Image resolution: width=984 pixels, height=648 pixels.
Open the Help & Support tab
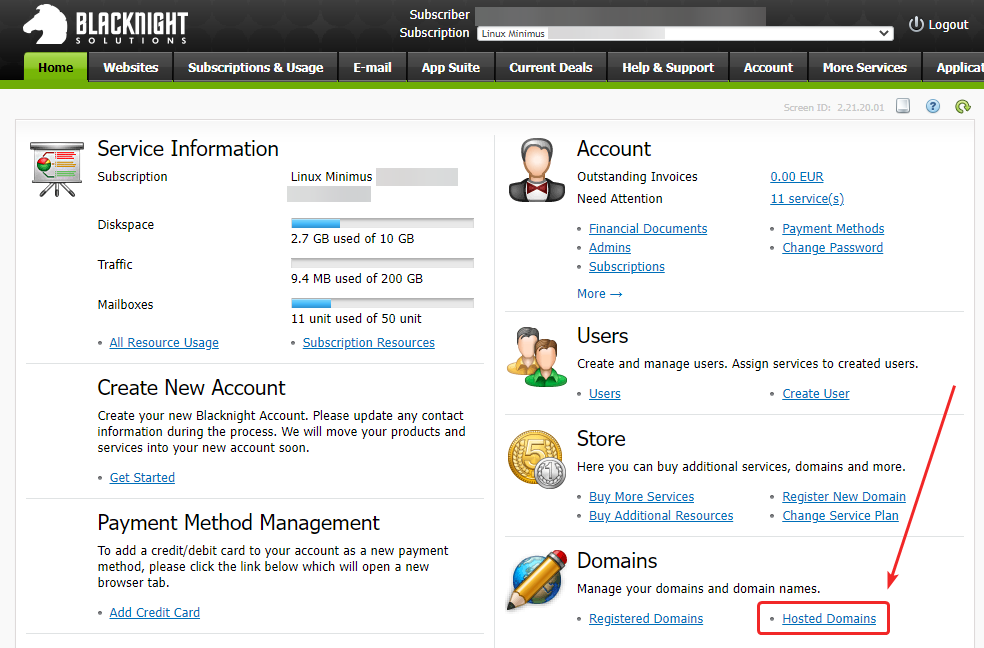pos(668,67)
